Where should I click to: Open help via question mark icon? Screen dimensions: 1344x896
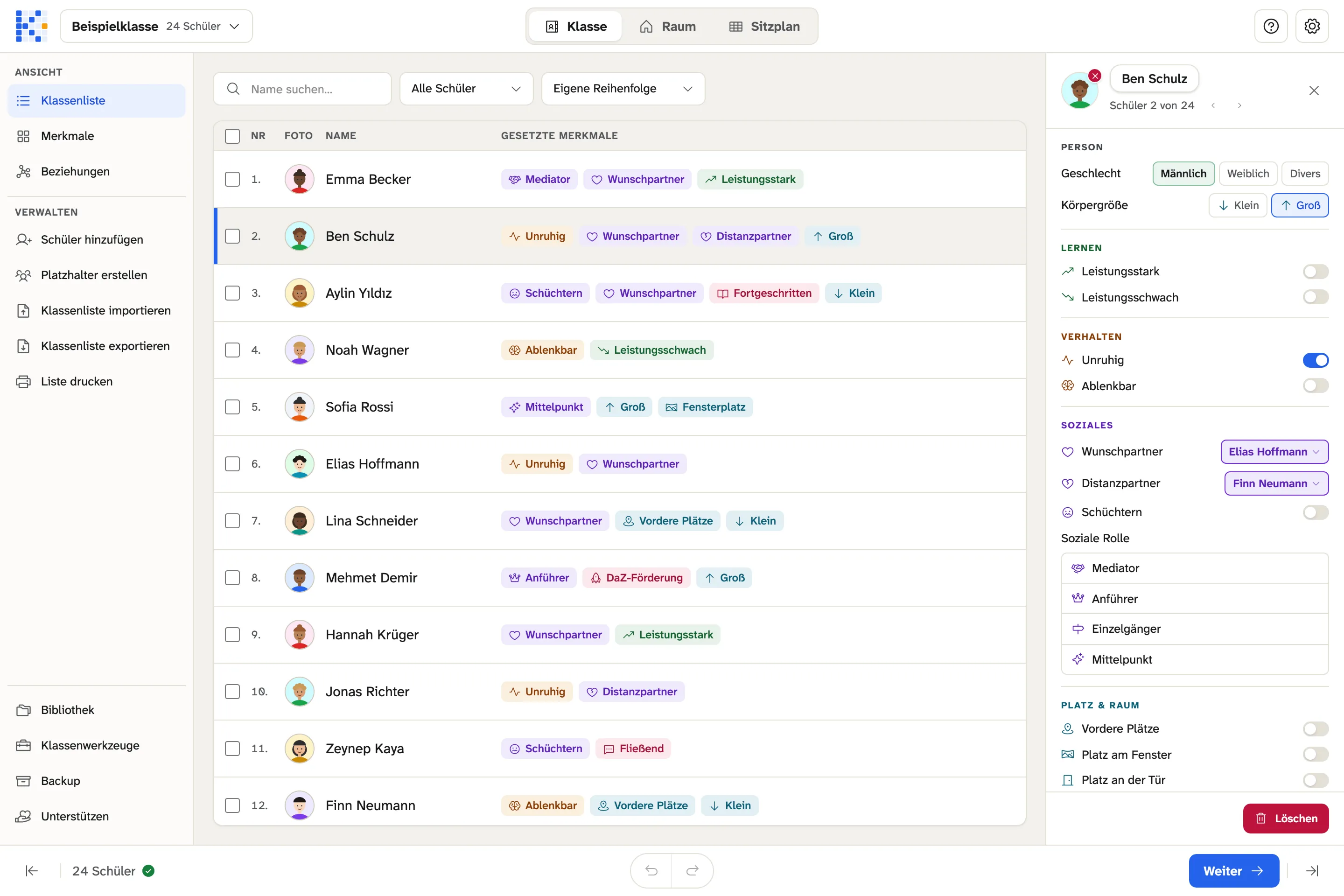tap(1271, 26)
